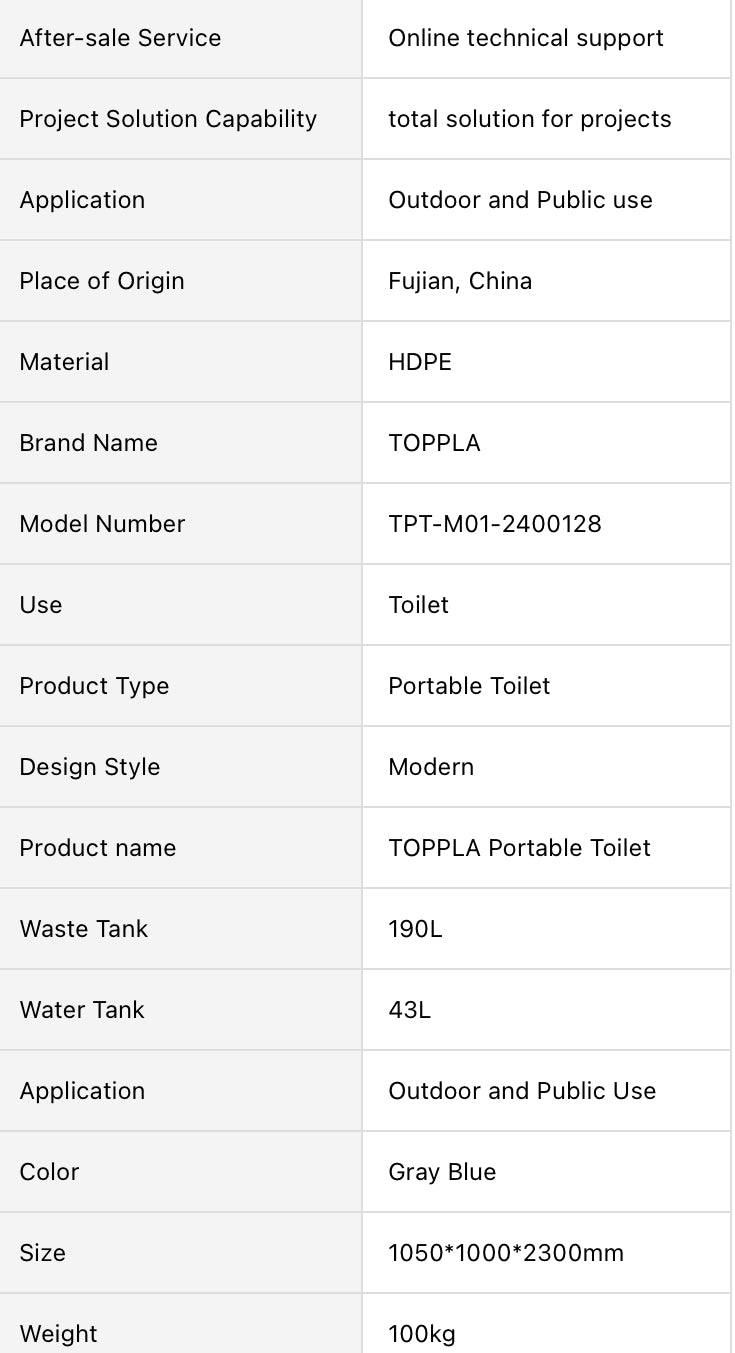This screenshot has height=1353, width=735.
Task: Click the 'Gray Blue' color value
Action: tap(442, 1172)
